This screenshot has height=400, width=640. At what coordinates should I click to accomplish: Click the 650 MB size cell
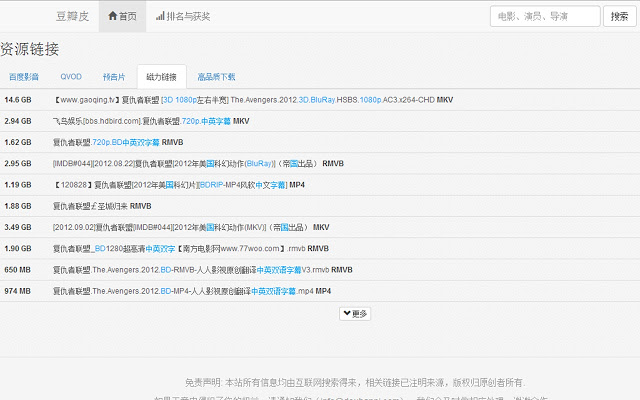pyautogui.click(x=18, y=270)
